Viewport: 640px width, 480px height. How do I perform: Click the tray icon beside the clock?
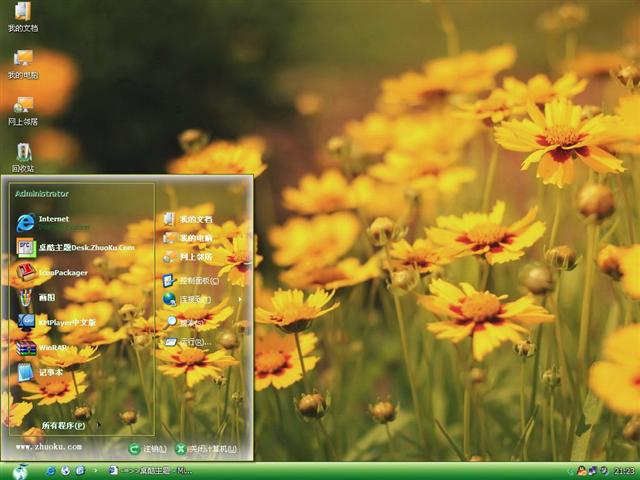(x=603, y=471)
